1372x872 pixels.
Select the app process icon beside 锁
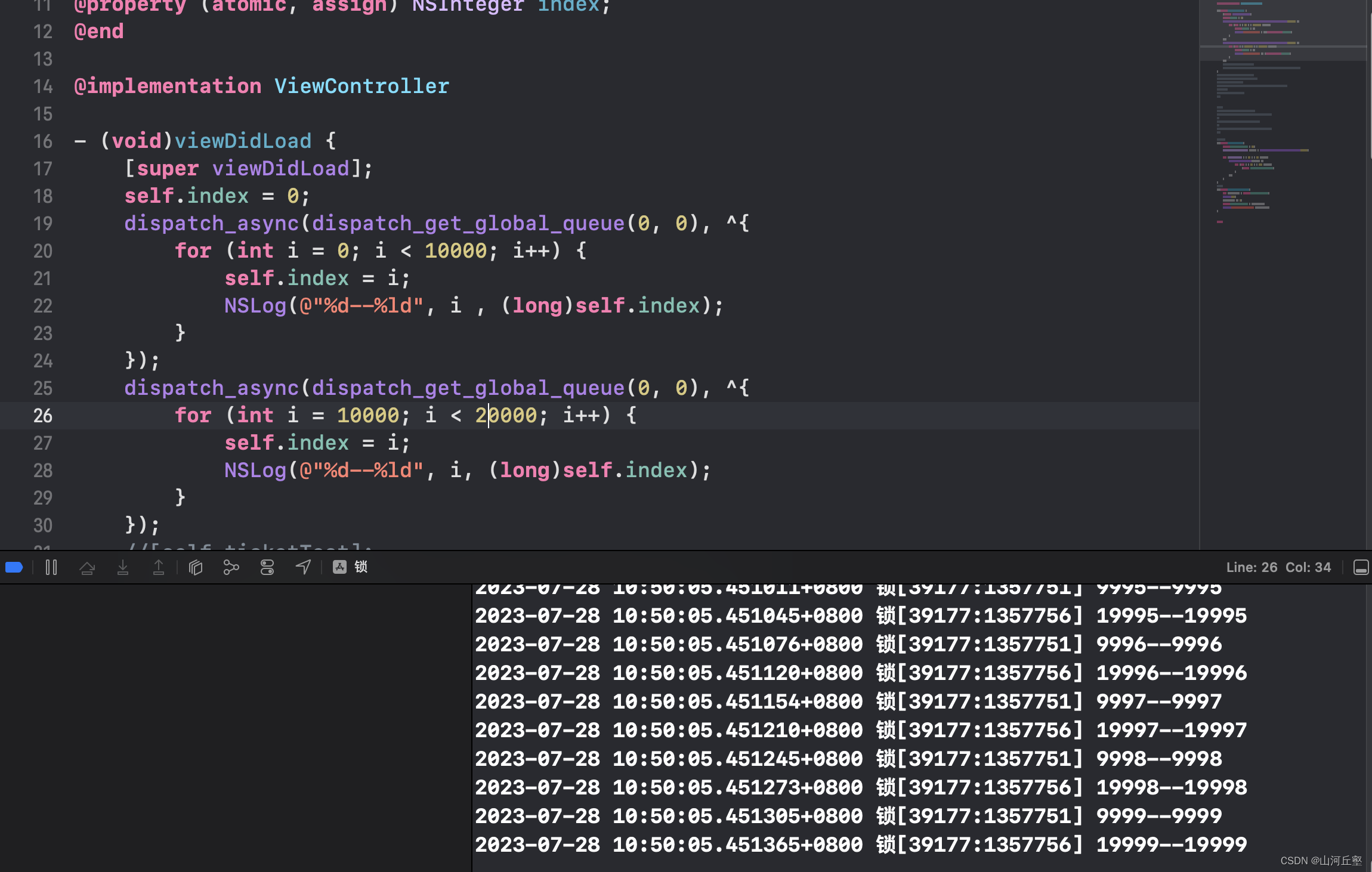[339, 567]
